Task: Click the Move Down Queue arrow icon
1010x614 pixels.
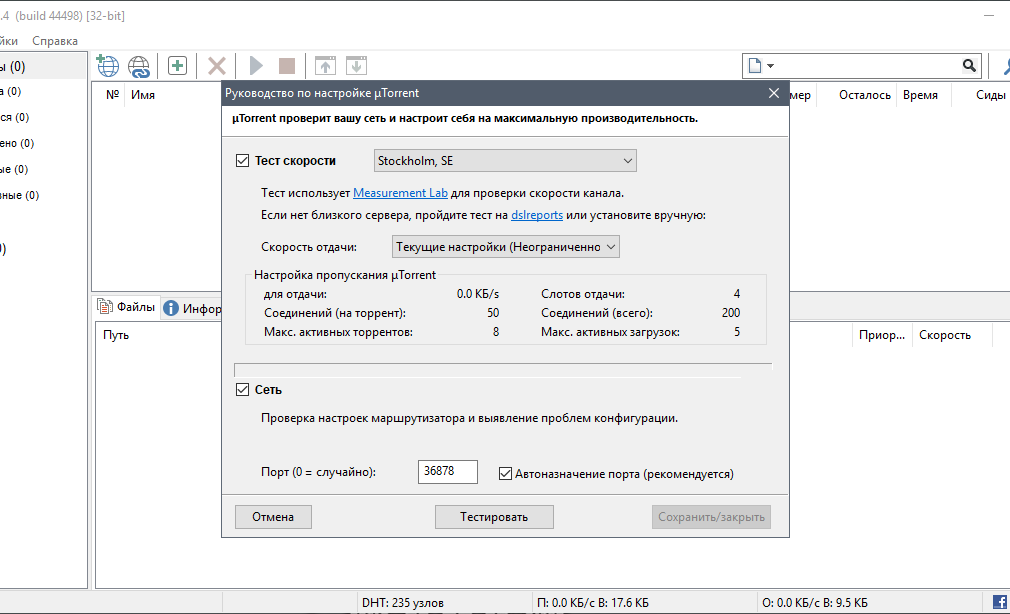Action: [x=356, y=65]
